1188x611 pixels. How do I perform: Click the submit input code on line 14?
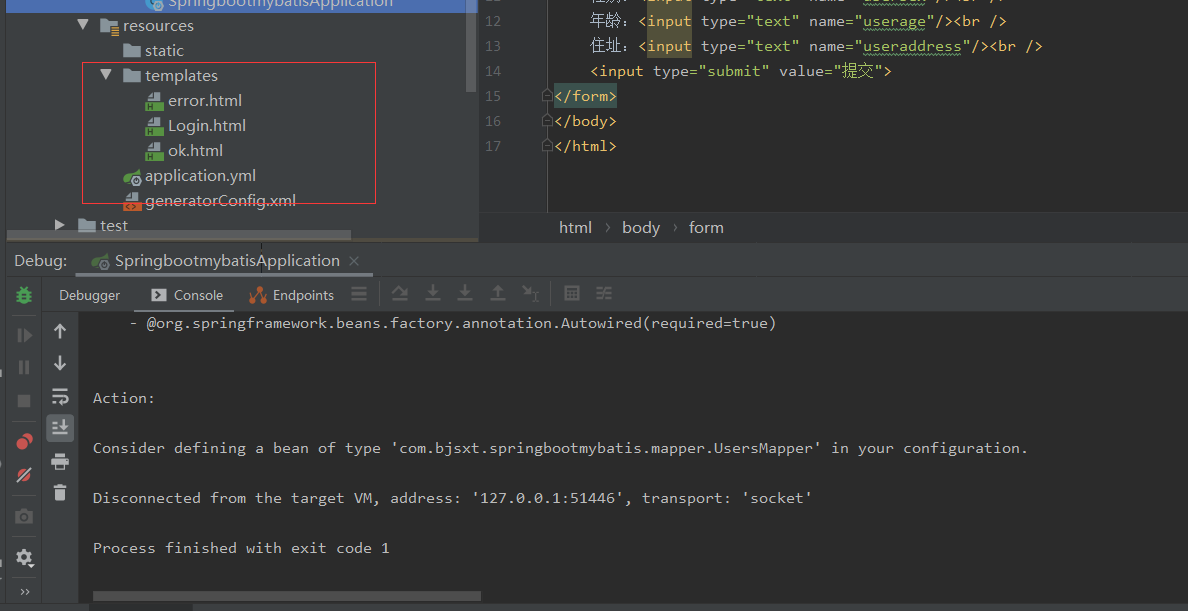pos(741,71)
